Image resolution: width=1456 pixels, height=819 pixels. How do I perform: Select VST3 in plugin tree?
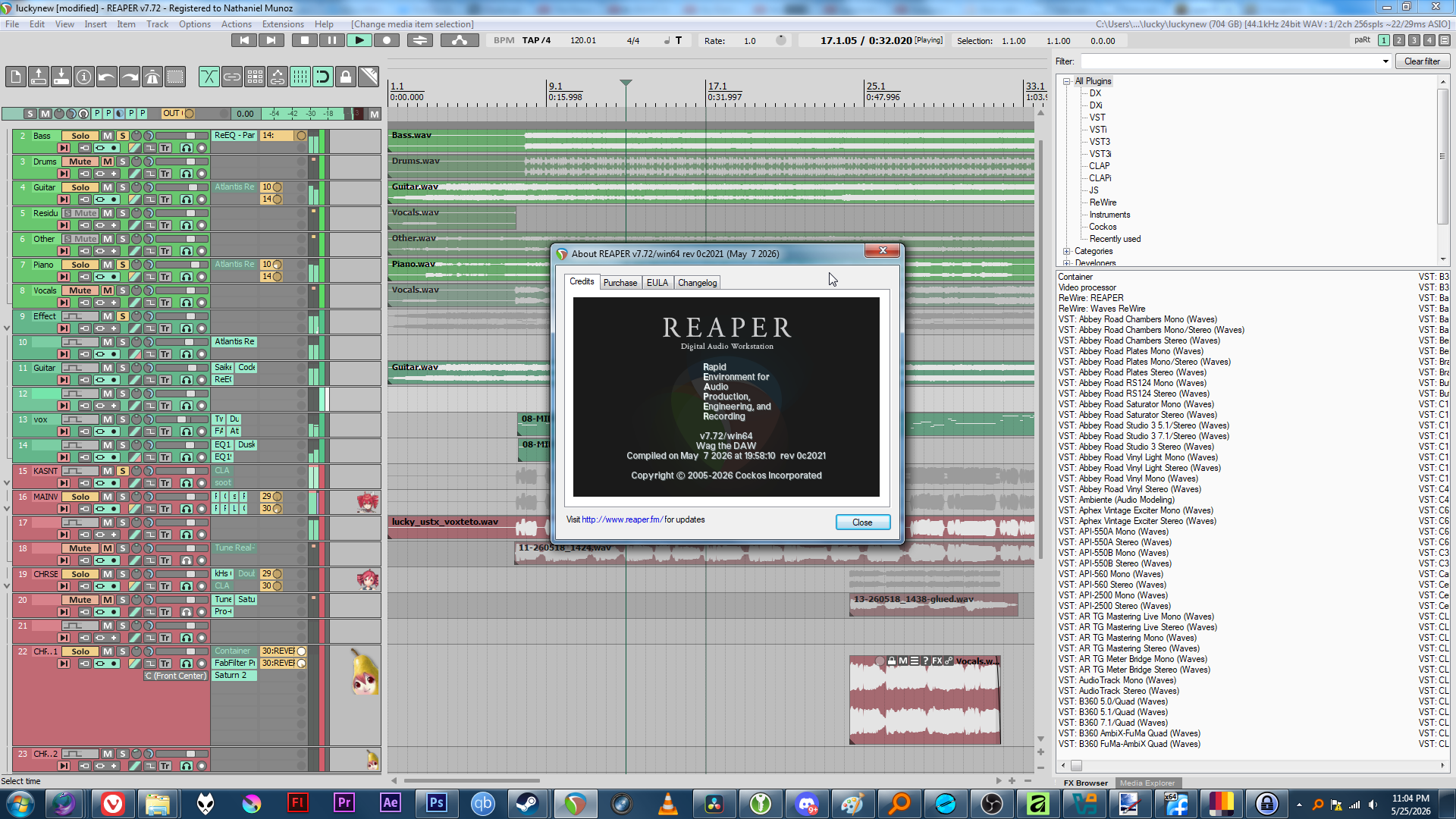coord(1100,142)
